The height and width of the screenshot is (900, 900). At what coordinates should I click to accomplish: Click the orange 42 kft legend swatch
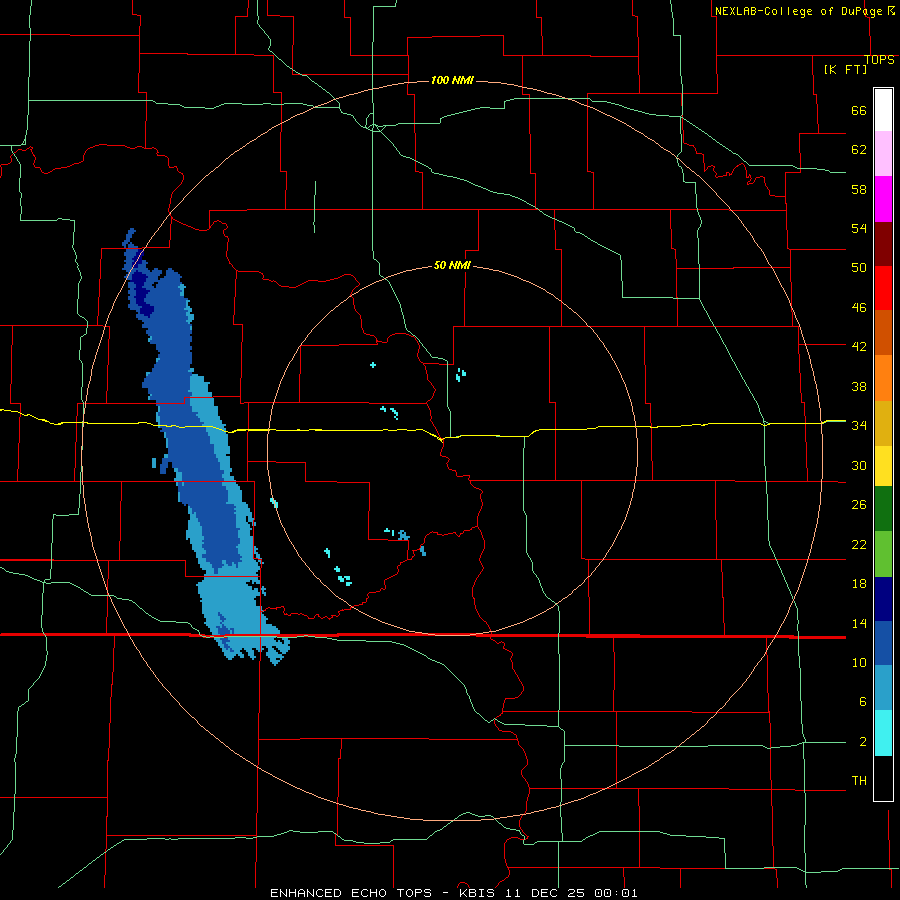[883, 378]
